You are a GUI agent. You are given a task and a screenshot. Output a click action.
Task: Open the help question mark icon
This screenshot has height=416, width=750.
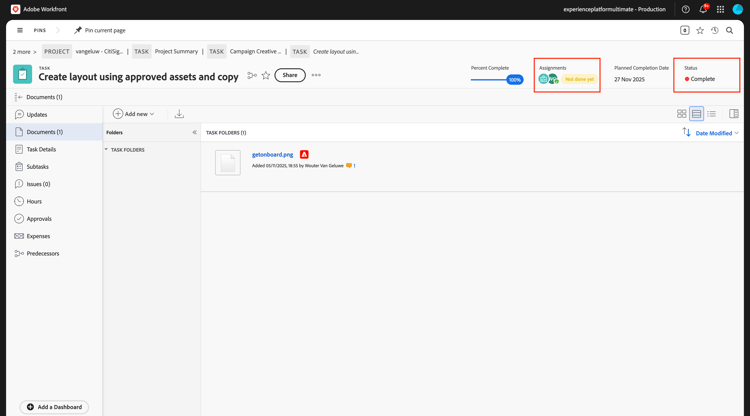[685, 9]
